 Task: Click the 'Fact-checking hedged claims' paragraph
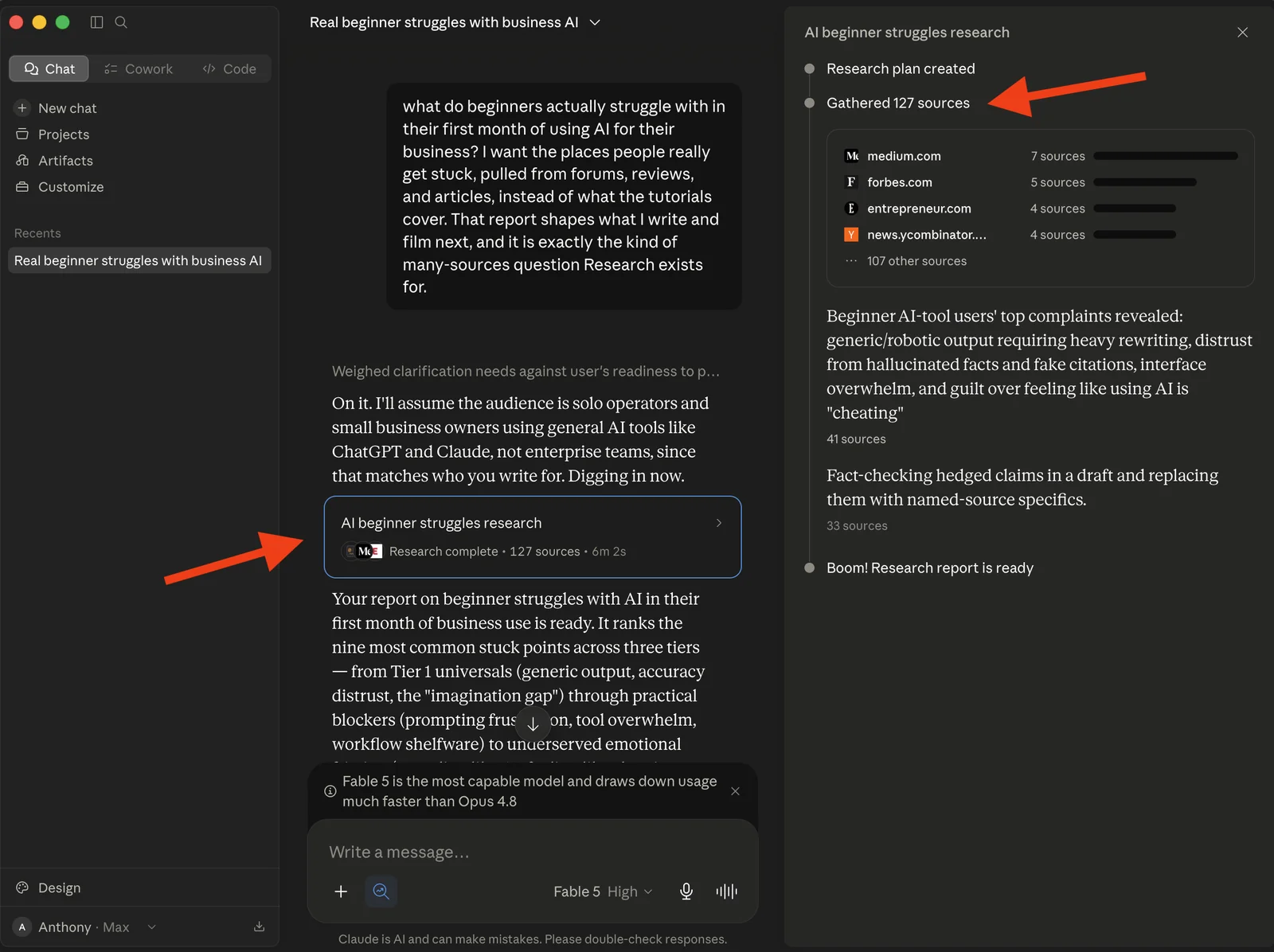[x=1022, y=487]
